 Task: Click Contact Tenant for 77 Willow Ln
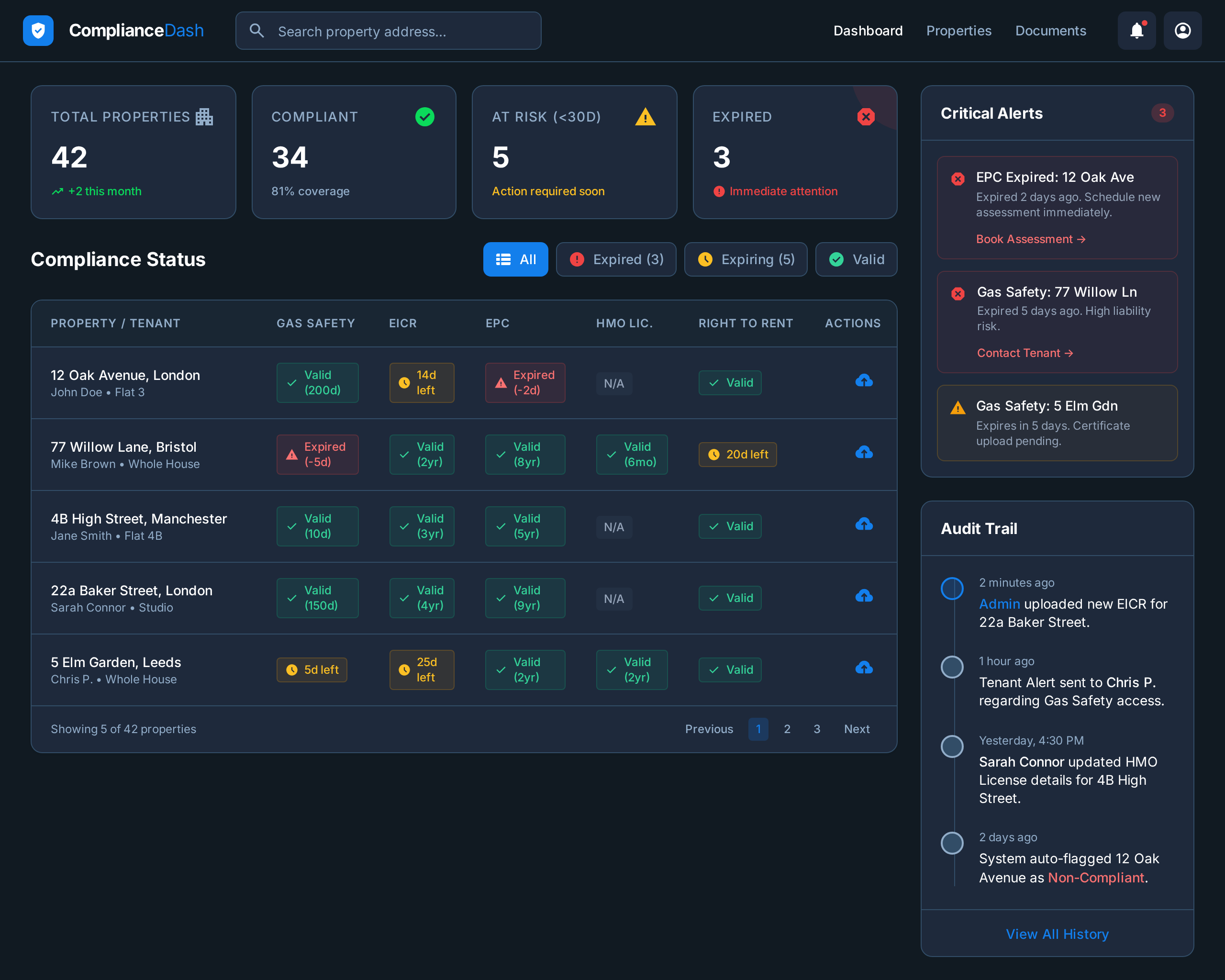(1025, 353)
